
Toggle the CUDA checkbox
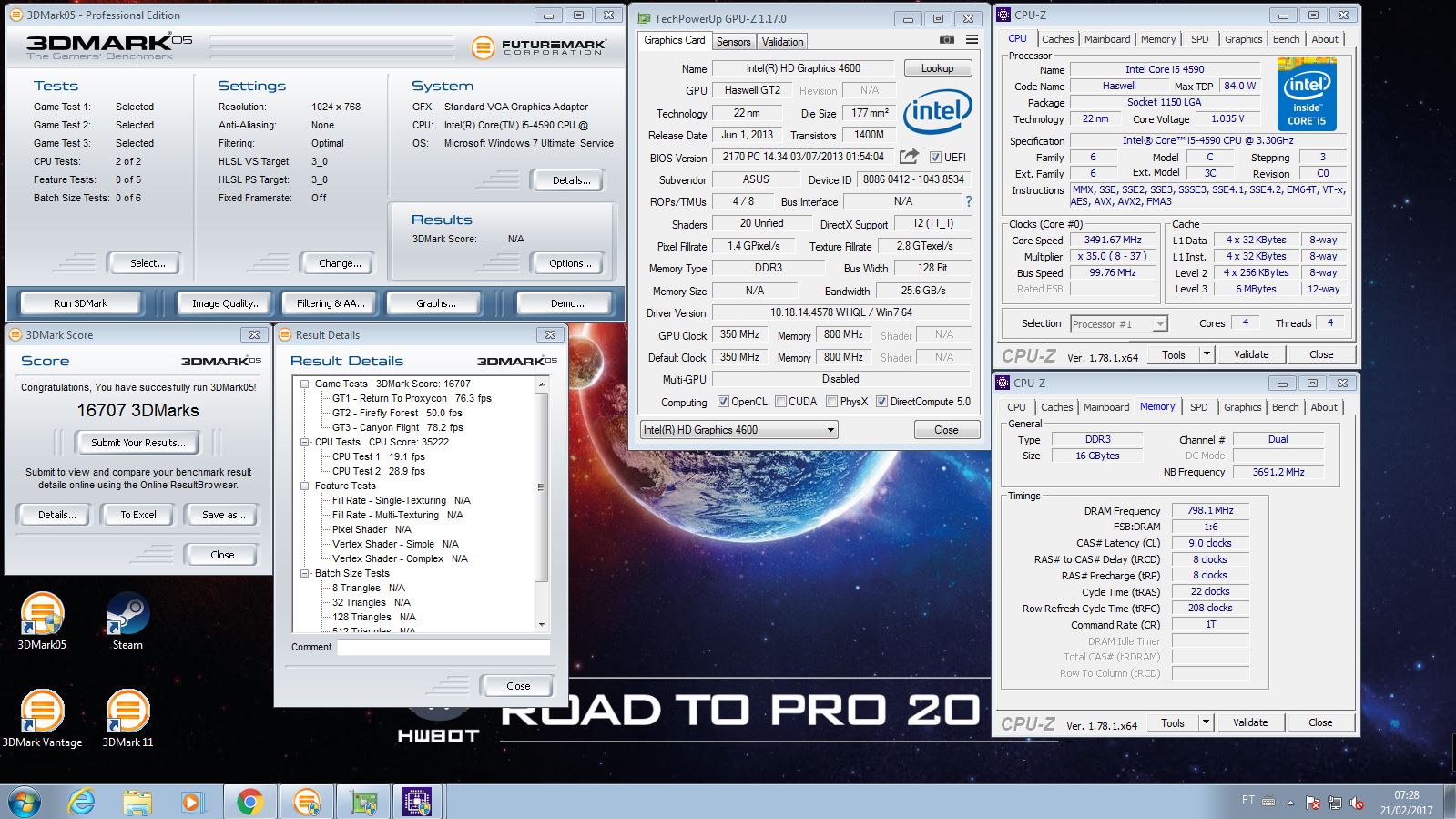780,401
